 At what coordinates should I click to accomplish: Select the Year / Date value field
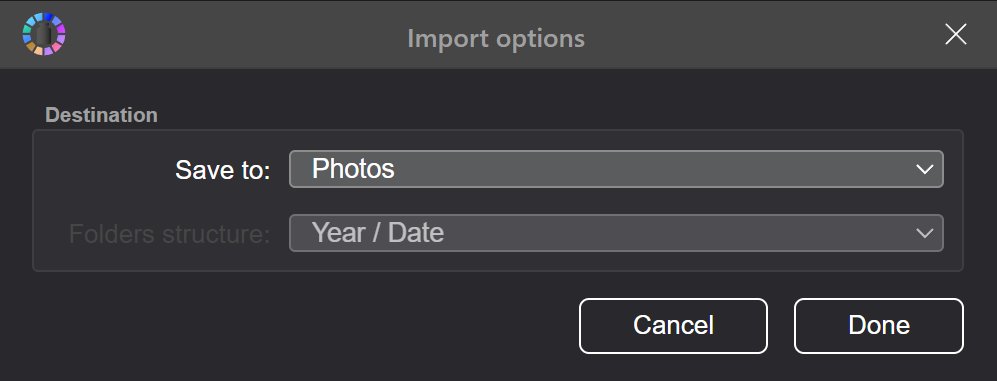tap(378, 233)
